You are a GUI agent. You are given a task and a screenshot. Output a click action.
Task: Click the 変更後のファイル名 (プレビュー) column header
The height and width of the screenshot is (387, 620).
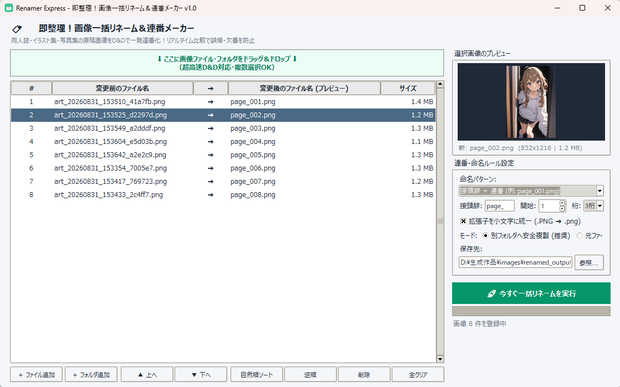point(304,88)
